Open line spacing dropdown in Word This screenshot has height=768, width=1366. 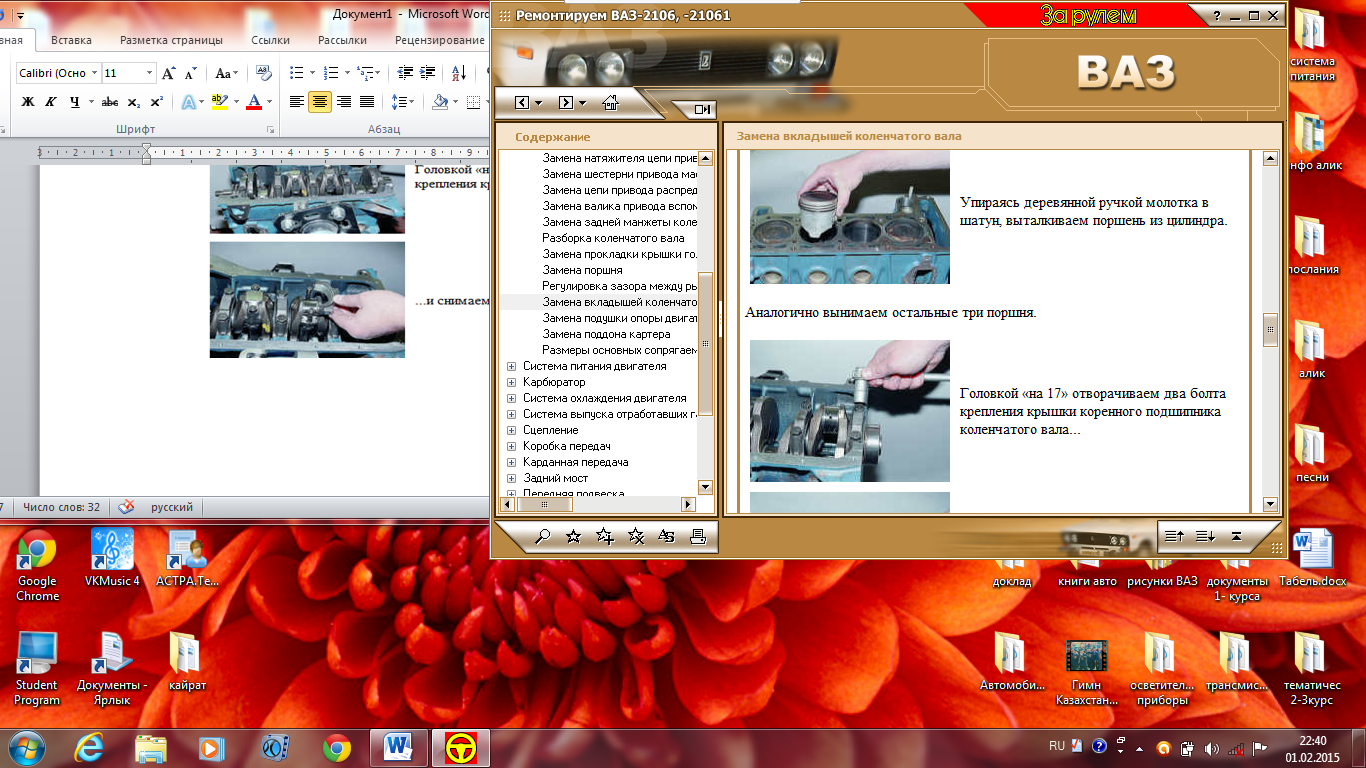(x=404, y=102)
